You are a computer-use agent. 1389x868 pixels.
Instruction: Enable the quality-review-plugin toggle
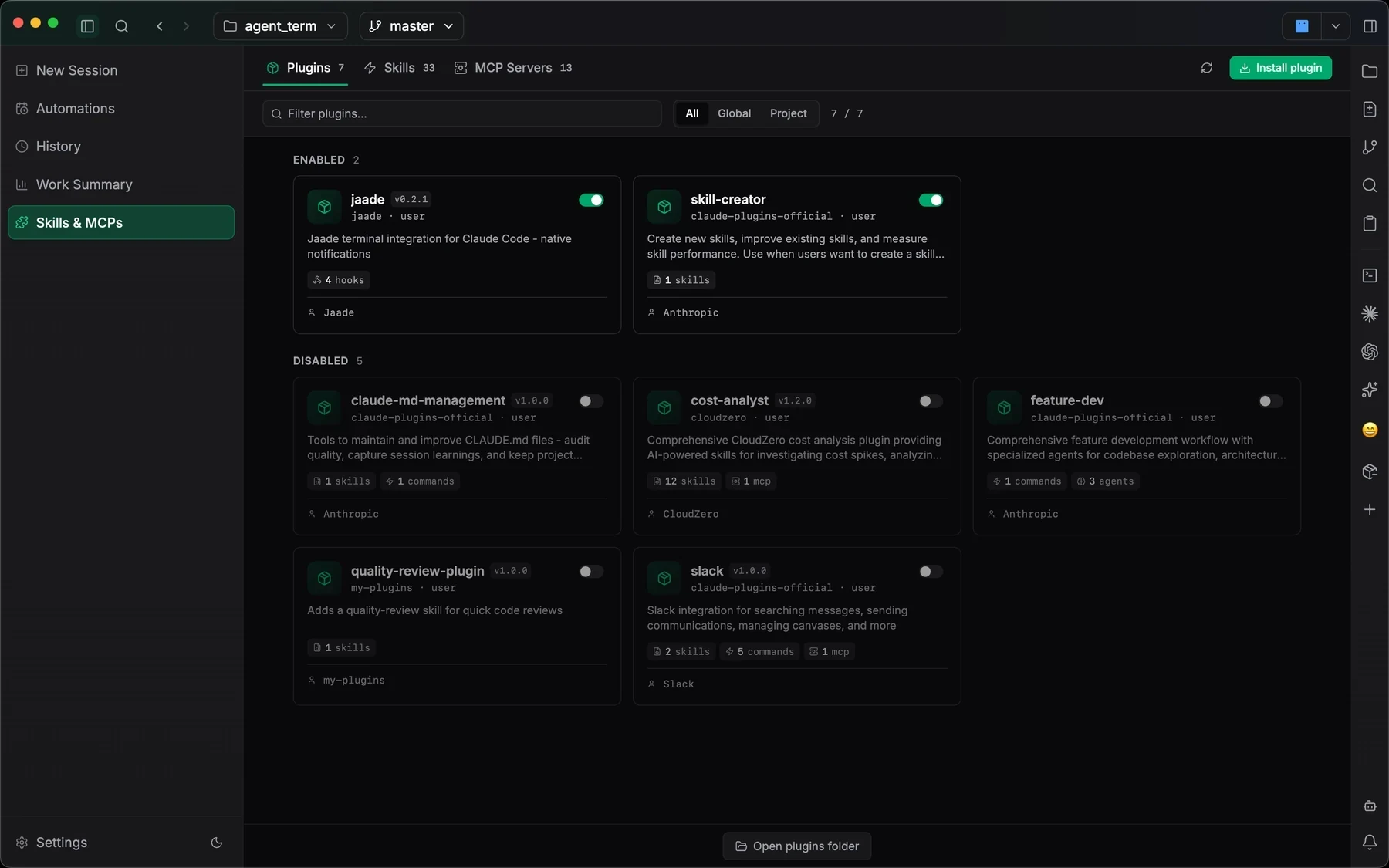(591, 572)
